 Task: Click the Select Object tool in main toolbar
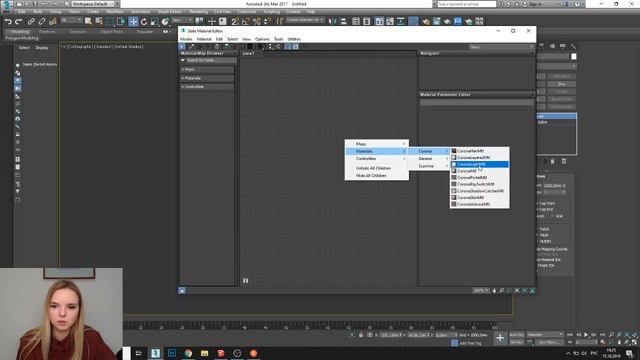pos(88,21)
